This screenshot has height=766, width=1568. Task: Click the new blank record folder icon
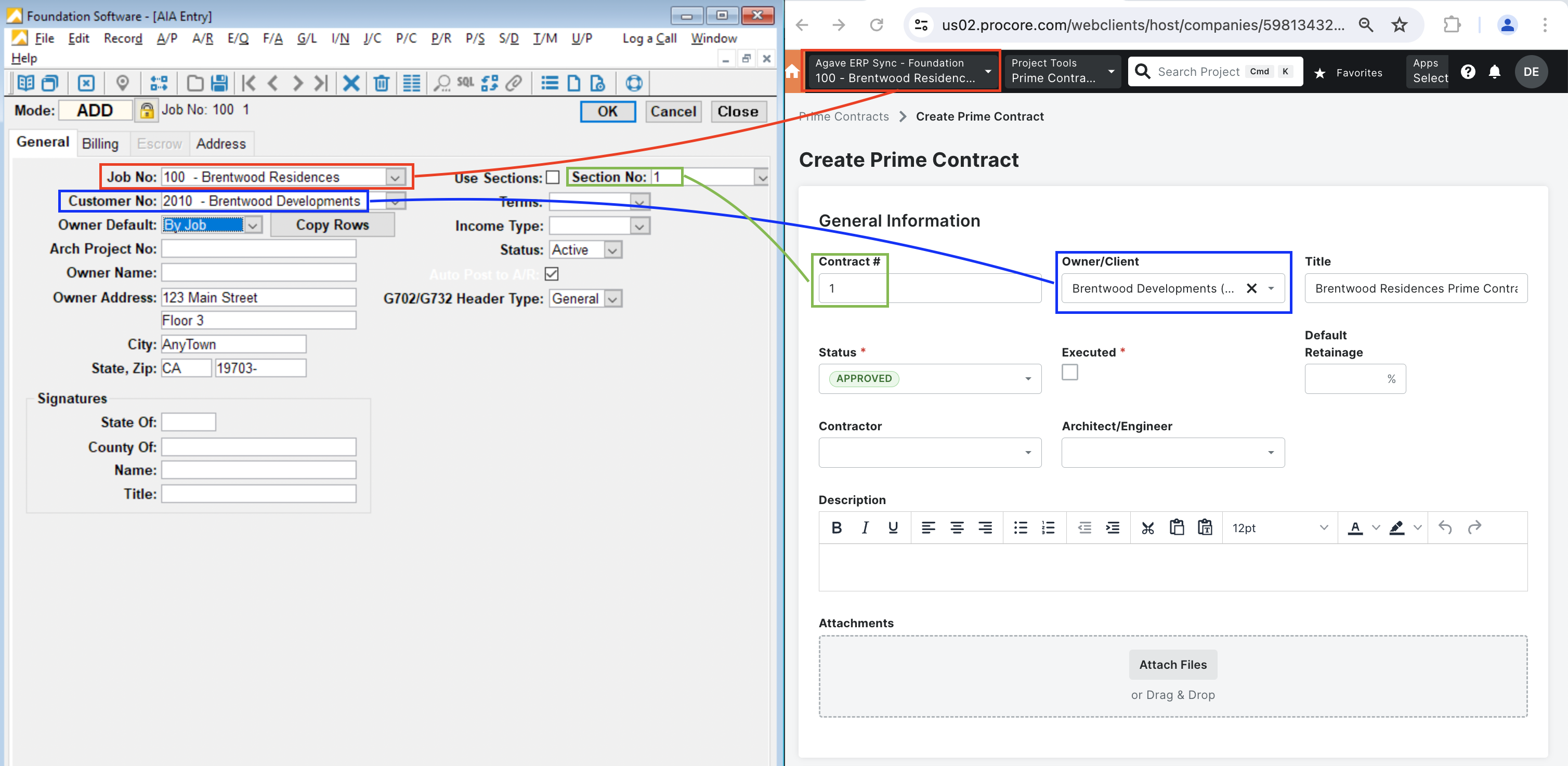(195, 83)
